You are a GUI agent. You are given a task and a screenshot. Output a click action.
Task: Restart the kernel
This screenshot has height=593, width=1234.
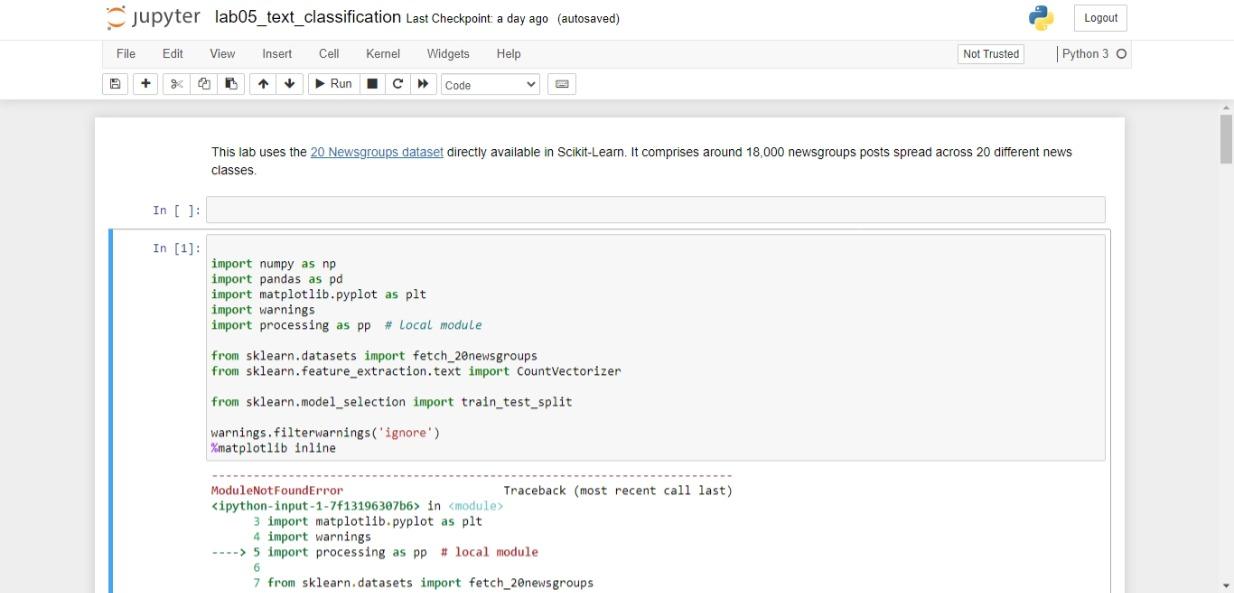tap(396, 84)
